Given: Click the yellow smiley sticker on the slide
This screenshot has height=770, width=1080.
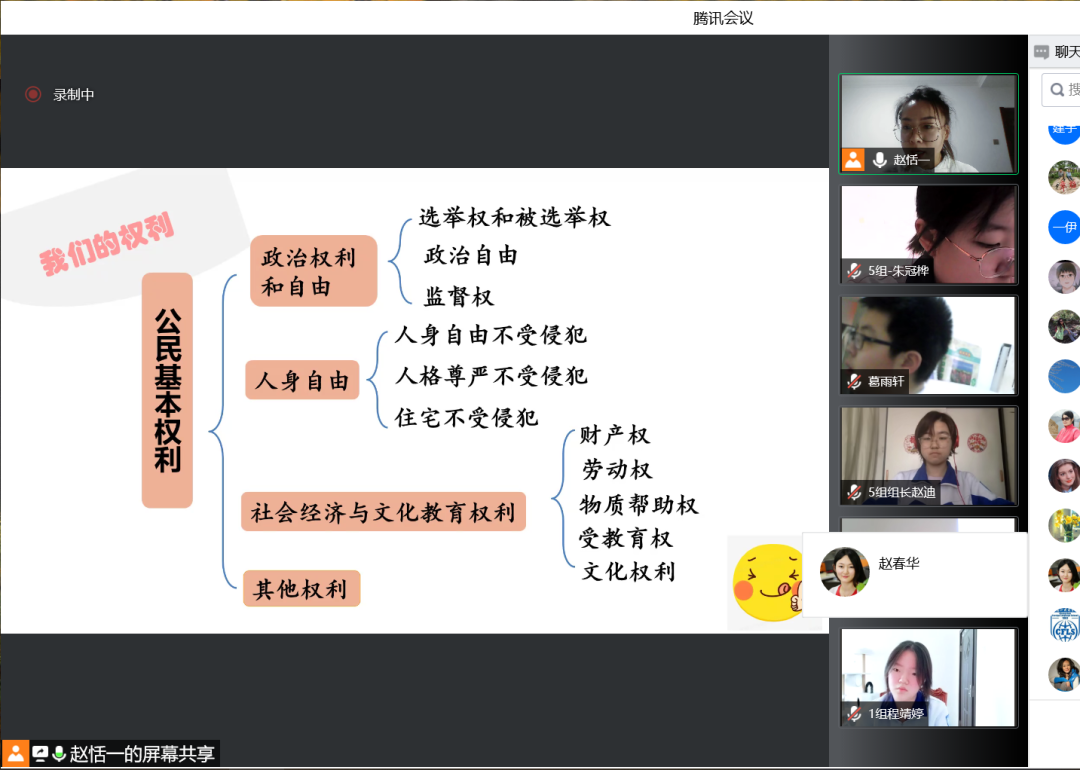Looking at the screenshot, I should pyautogui.click(x=768, y=583).
